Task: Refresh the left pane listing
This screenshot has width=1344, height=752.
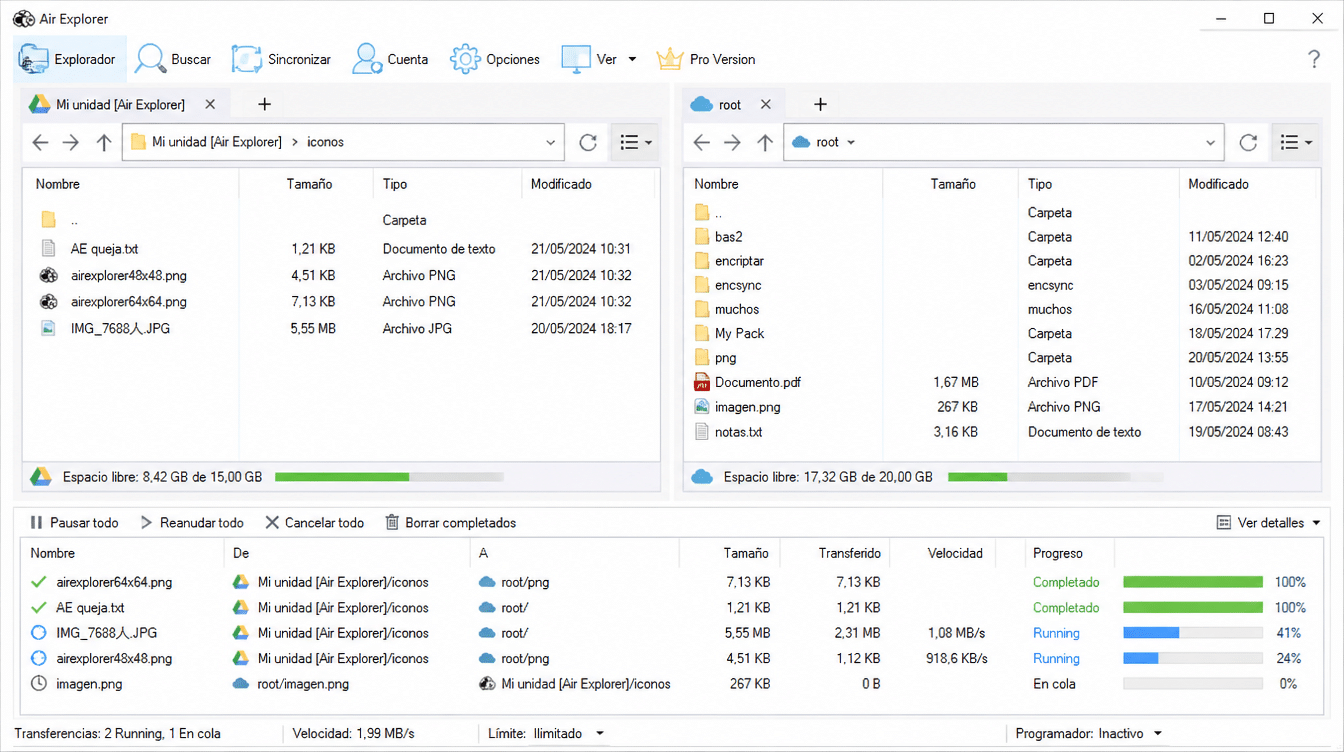Action: (588, 142)
